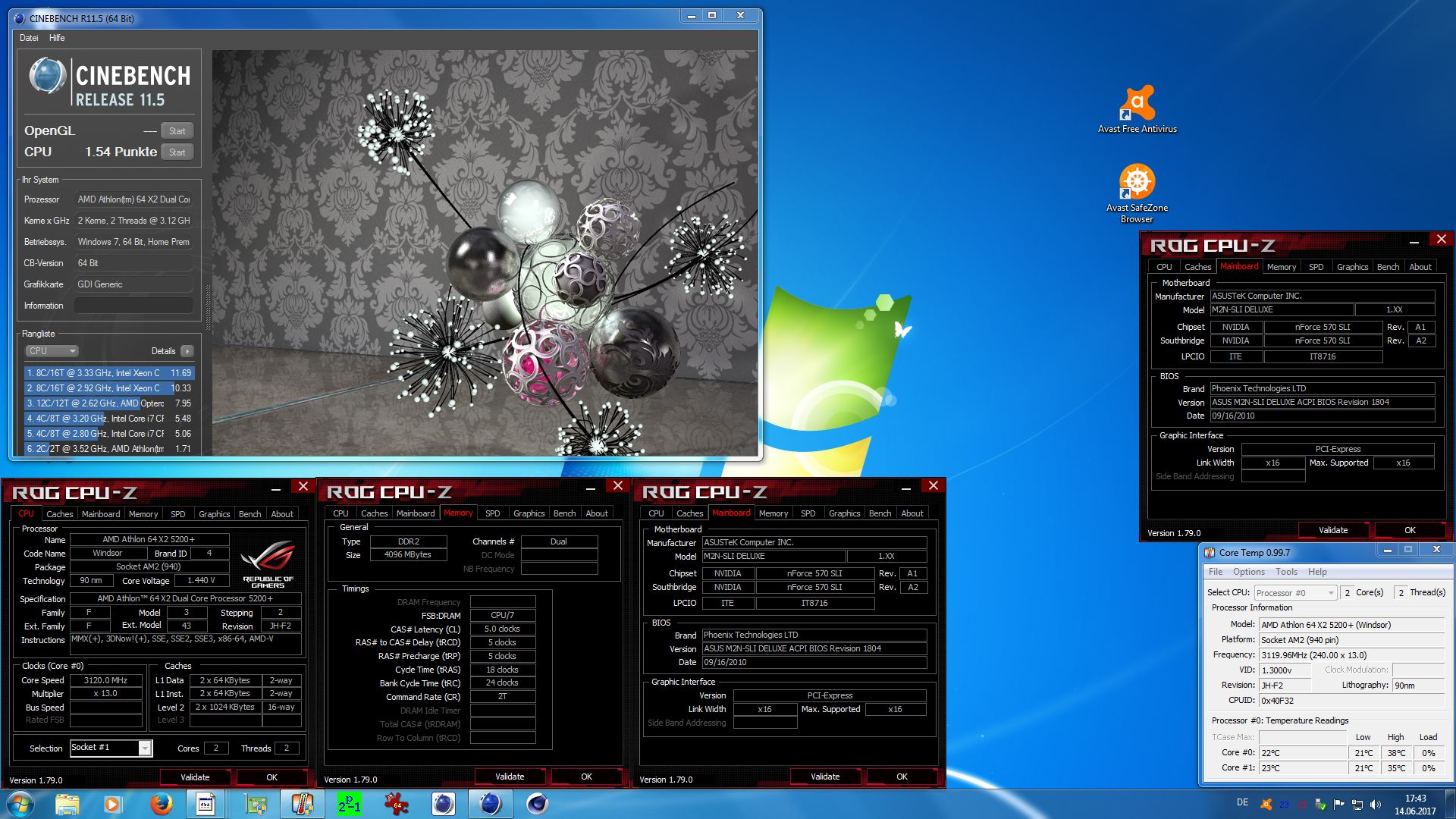Screen dimensions: 1456x819
Task: Open the Tools menu in Core Temp
Action: 1286,572
